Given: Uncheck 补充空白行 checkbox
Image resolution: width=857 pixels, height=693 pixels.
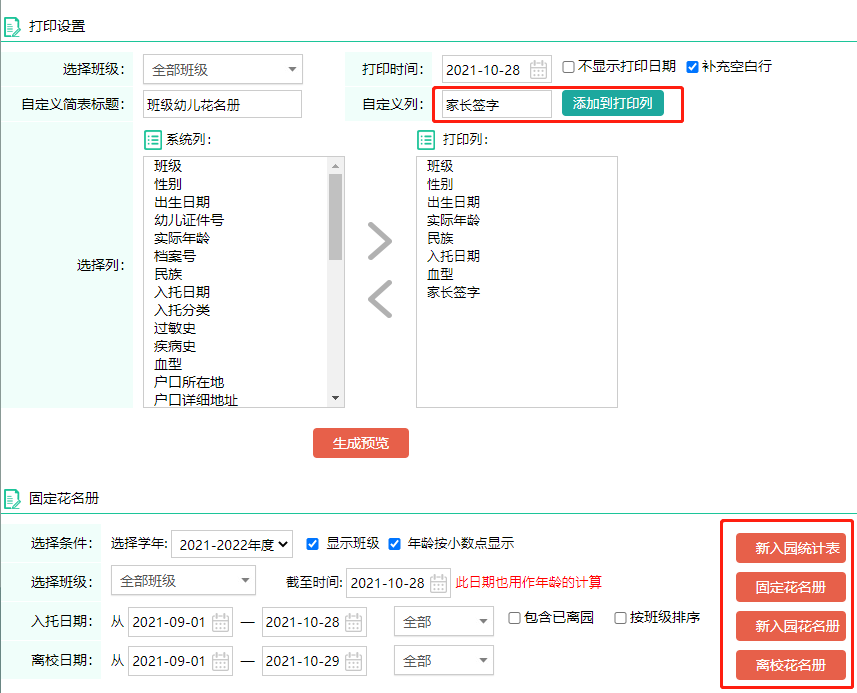Looking at the screenshot, I should [x=692, y=67].
